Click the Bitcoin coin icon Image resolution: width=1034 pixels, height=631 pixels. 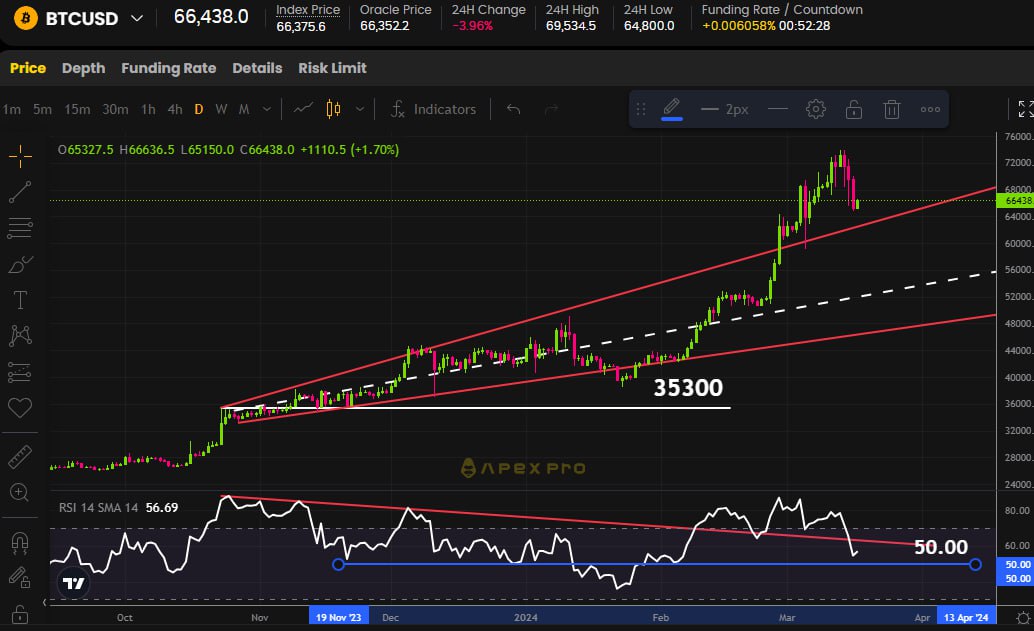click(x=26, y=18)
